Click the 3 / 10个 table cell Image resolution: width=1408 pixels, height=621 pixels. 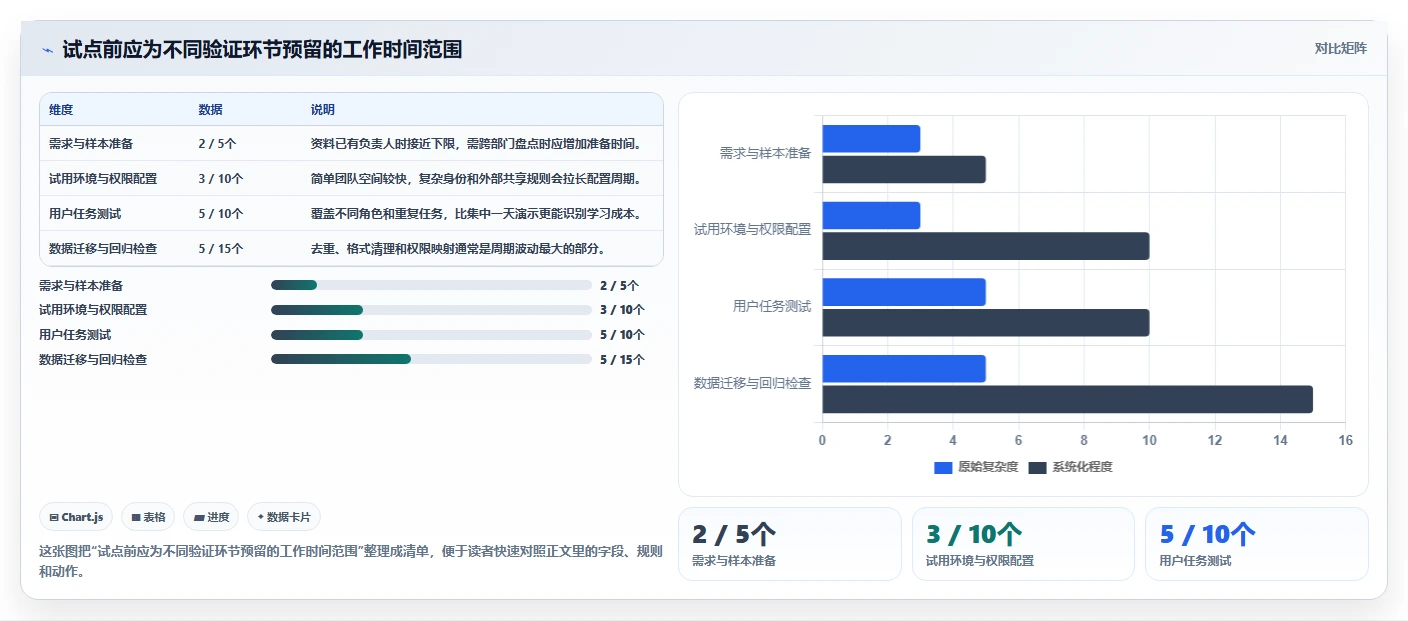(x=221, y=179)
